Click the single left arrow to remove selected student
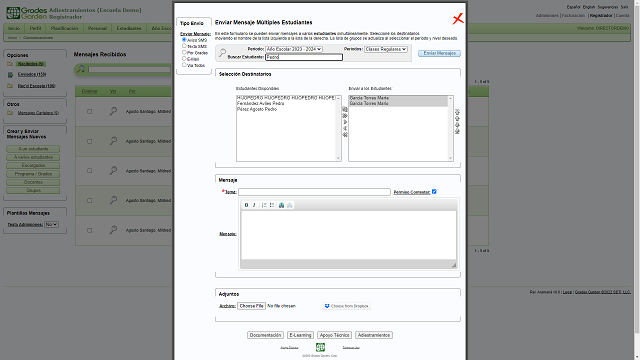This screenshot has width=640, height=360. click(x=345, y=128)
